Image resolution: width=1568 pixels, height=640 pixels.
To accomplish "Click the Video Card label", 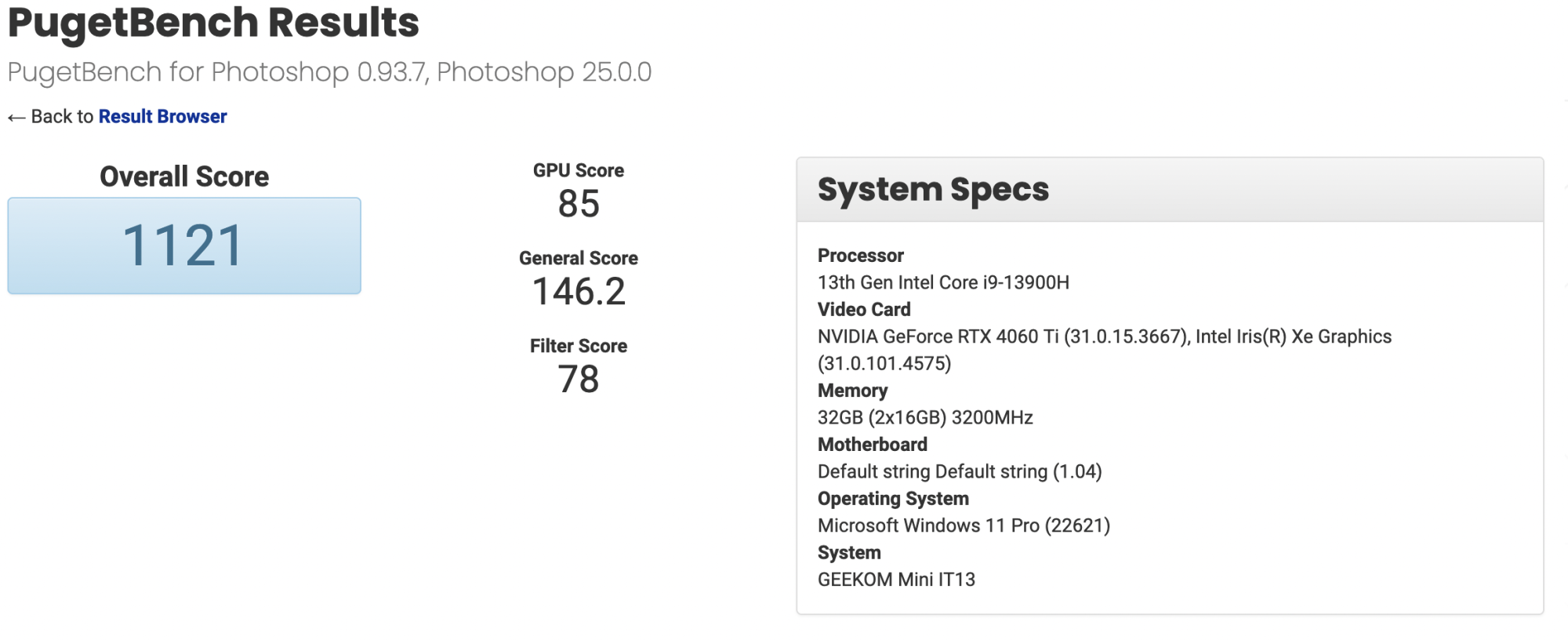I will click(x=864, y=309).
